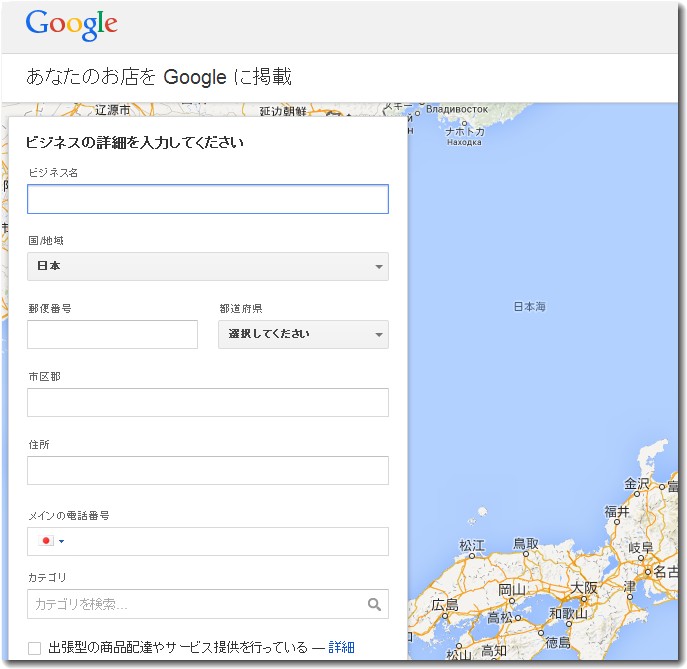The width and height of the screenshot is (687, 669).
Task: Click the Google logo
Action: point(71,25)
